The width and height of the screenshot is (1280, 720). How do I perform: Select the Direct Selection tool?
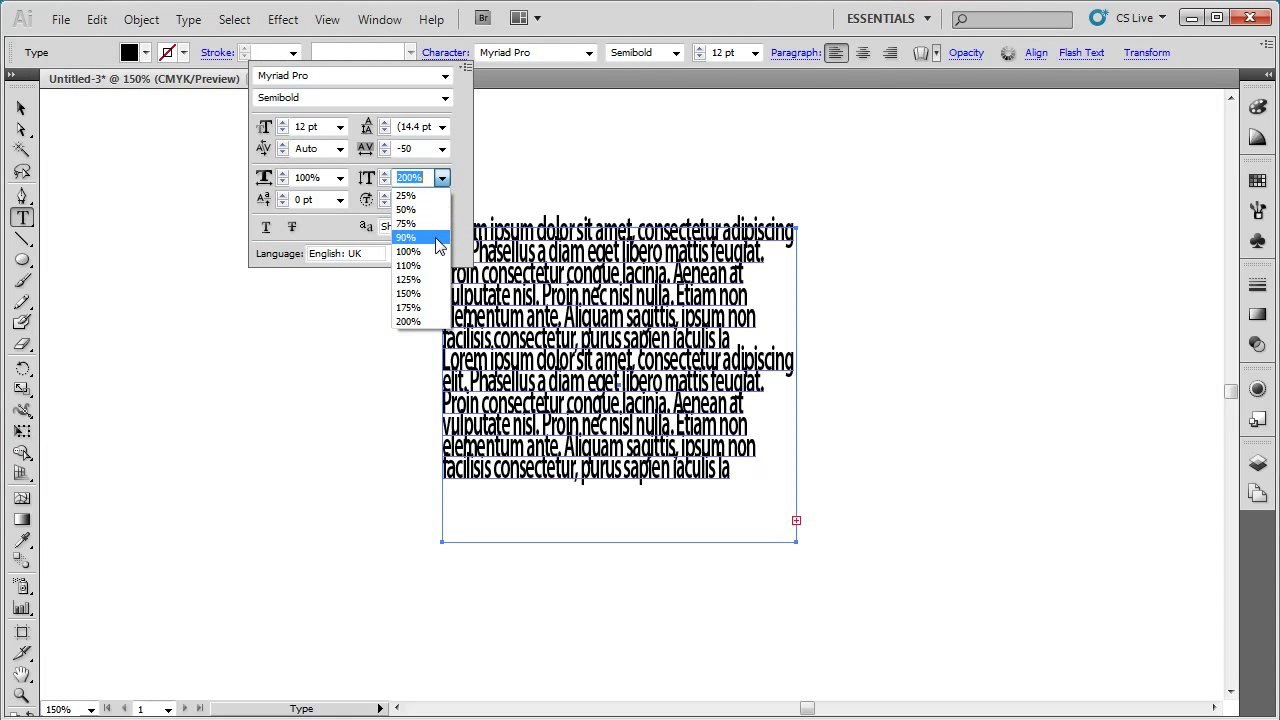(21, 129)
